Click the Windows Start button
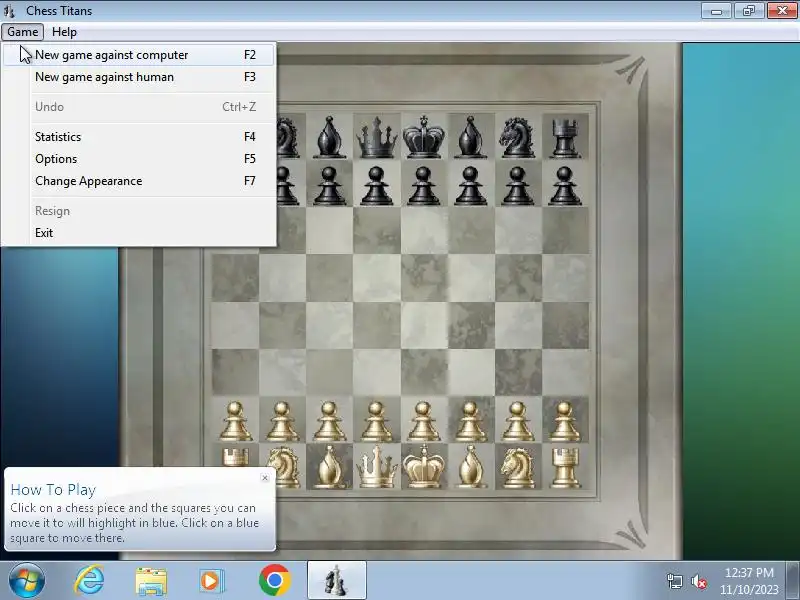 click(26, 581)
